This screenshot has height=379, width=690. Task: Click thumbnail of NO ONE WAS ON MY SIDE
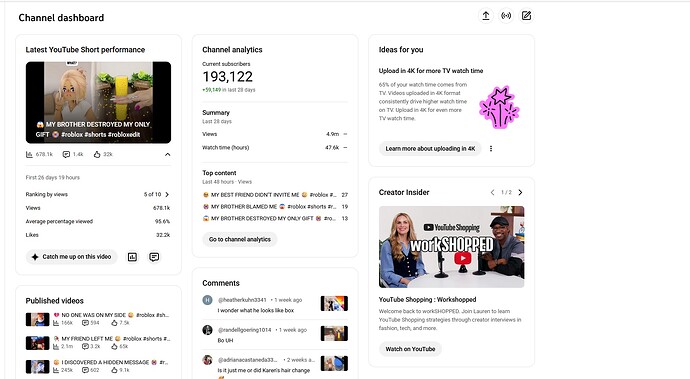(37, 320)
